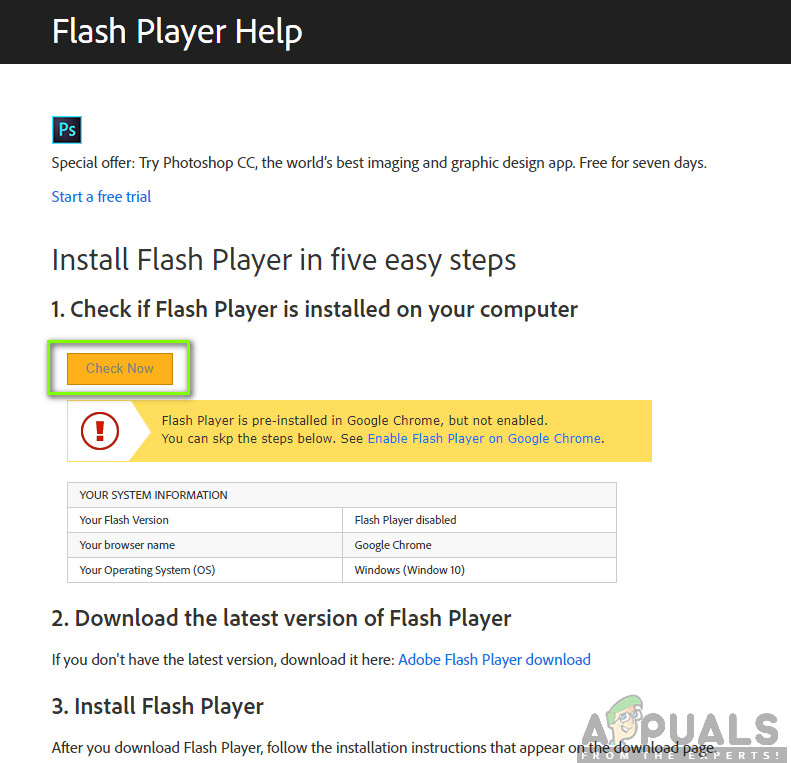Click the red exclamation warning icon

point(100,431)
